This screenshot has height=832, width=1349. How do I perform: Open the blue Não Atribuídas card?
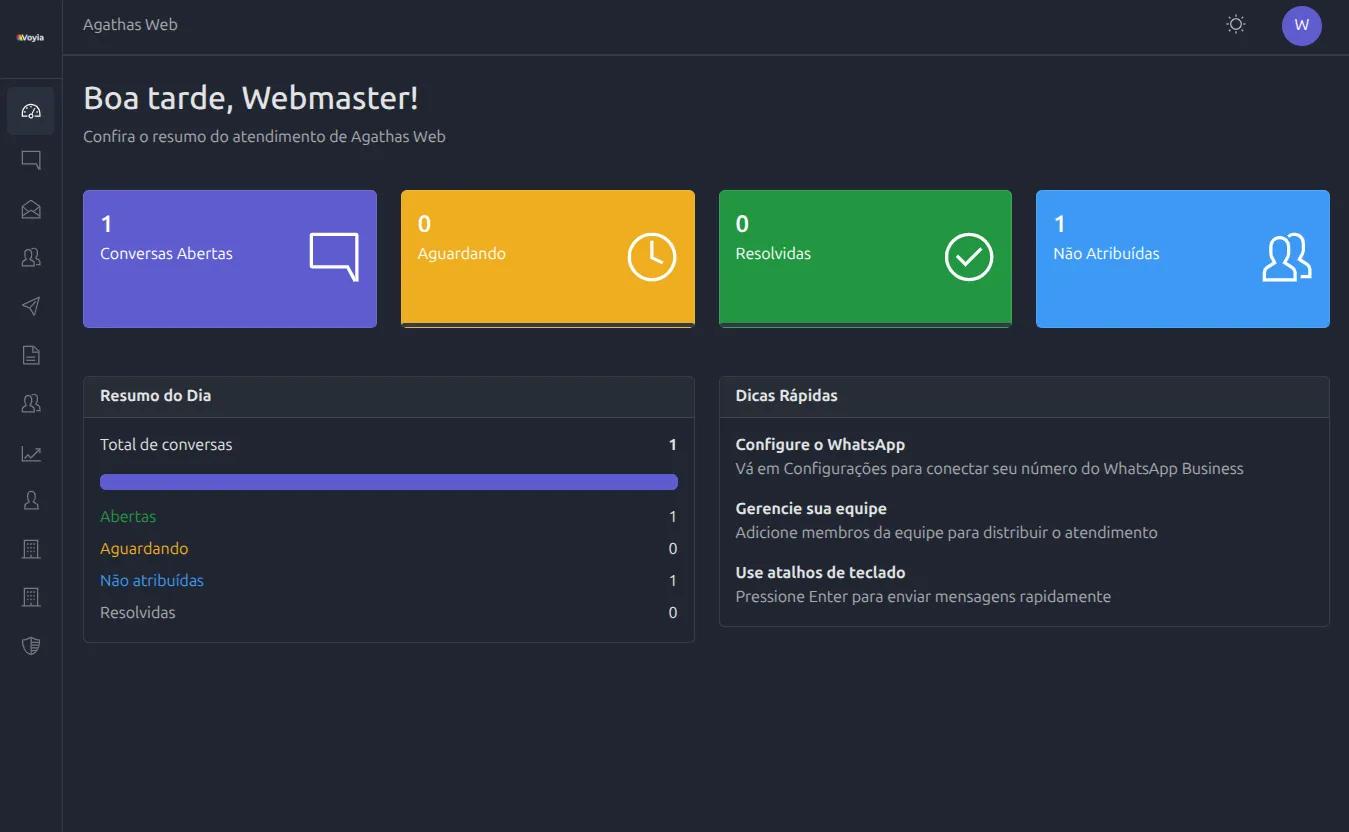click(1182, 259)
